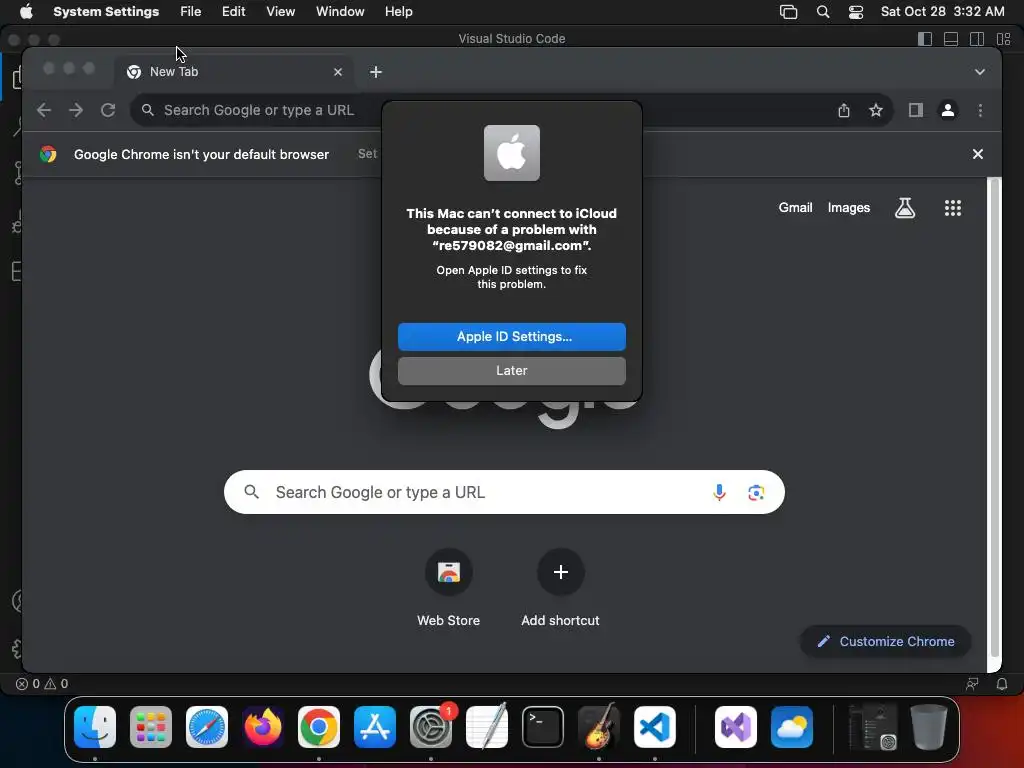Viewport: 1024px width, 768px height.
Task: Go back in Chrome
Action: [44, 110]
